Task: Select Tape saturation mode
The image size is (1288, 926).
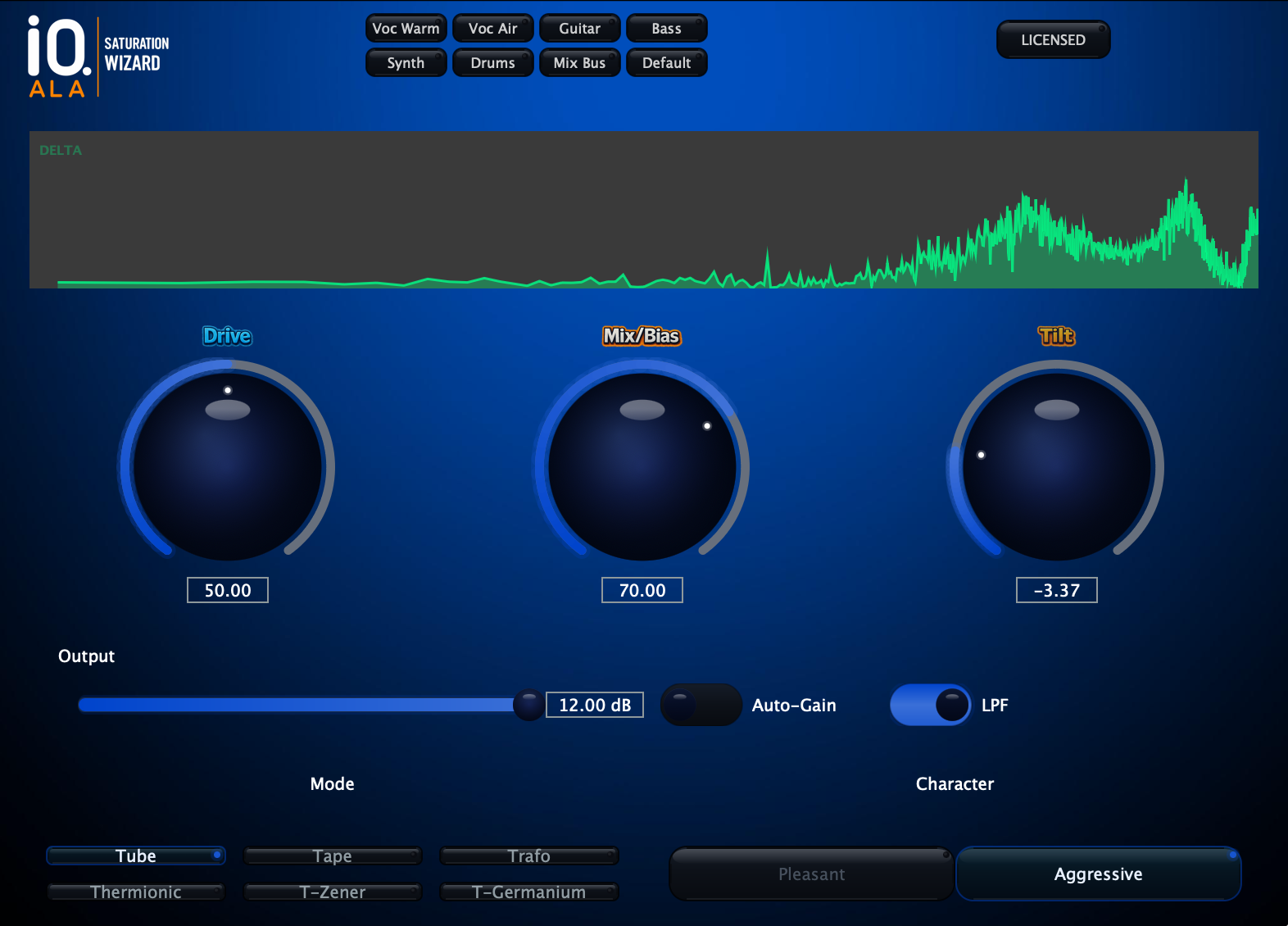Action: click(x=333, y=856)
